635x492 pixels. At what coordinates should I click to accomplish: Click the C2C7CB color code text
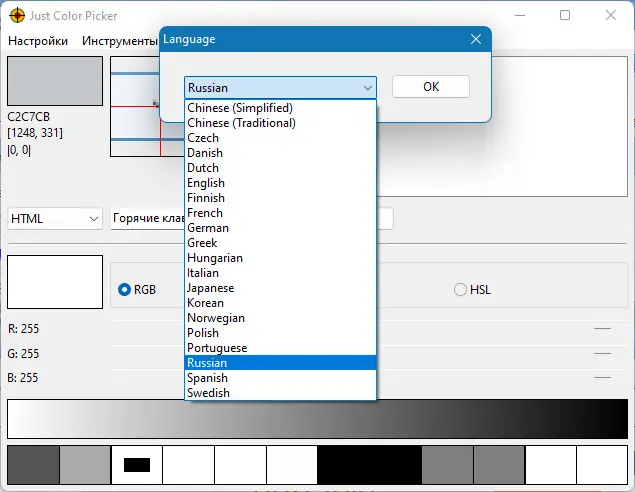29,117
